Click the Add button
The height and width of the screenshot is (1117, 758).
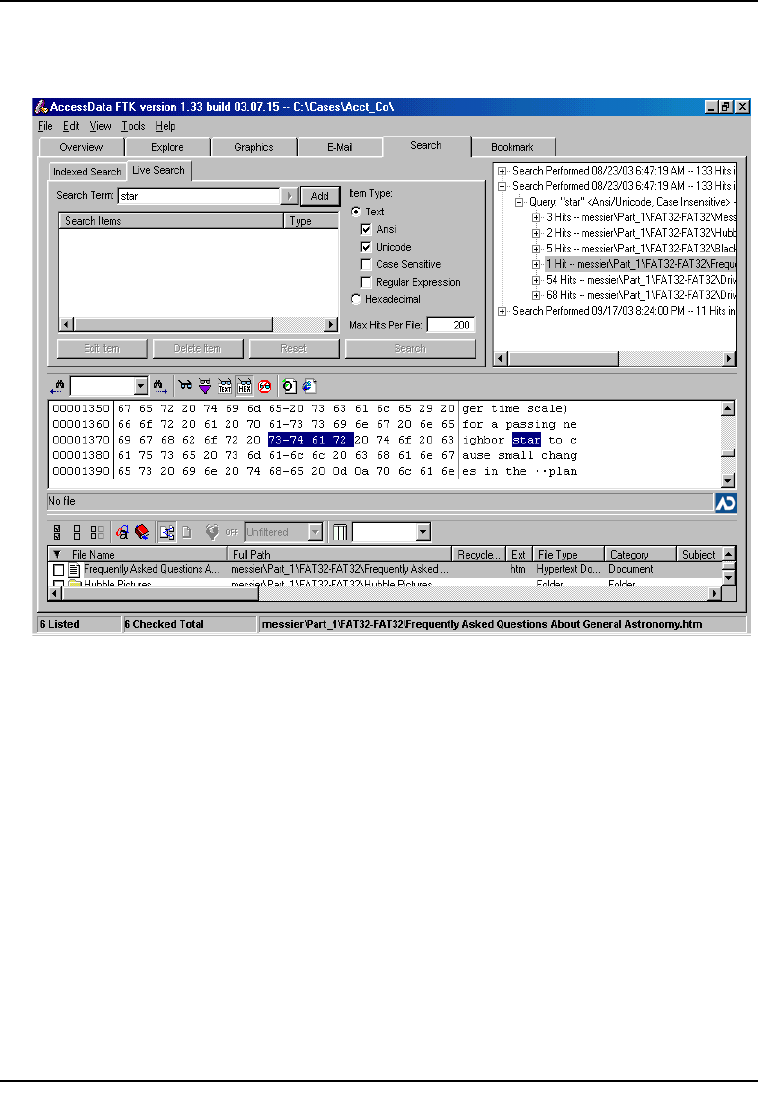320,196
